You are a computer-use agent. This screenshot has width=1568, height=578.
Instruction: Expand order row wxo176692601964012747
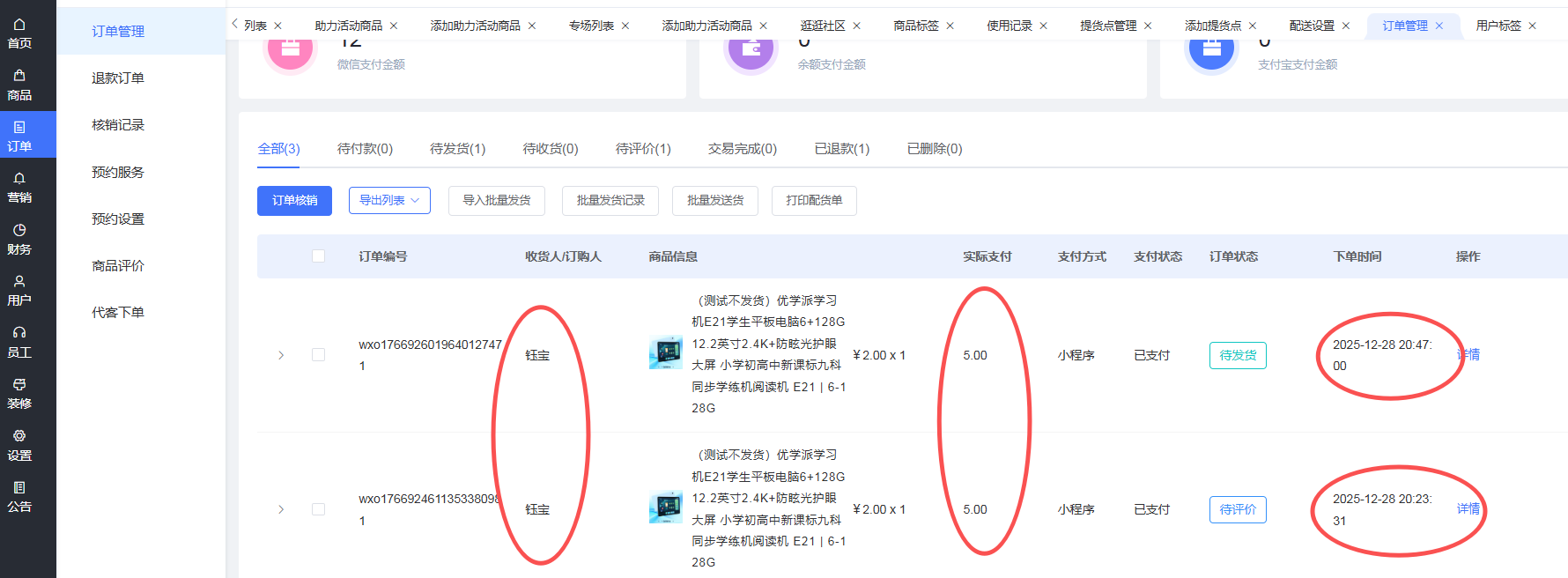click(x=281, y=355)
